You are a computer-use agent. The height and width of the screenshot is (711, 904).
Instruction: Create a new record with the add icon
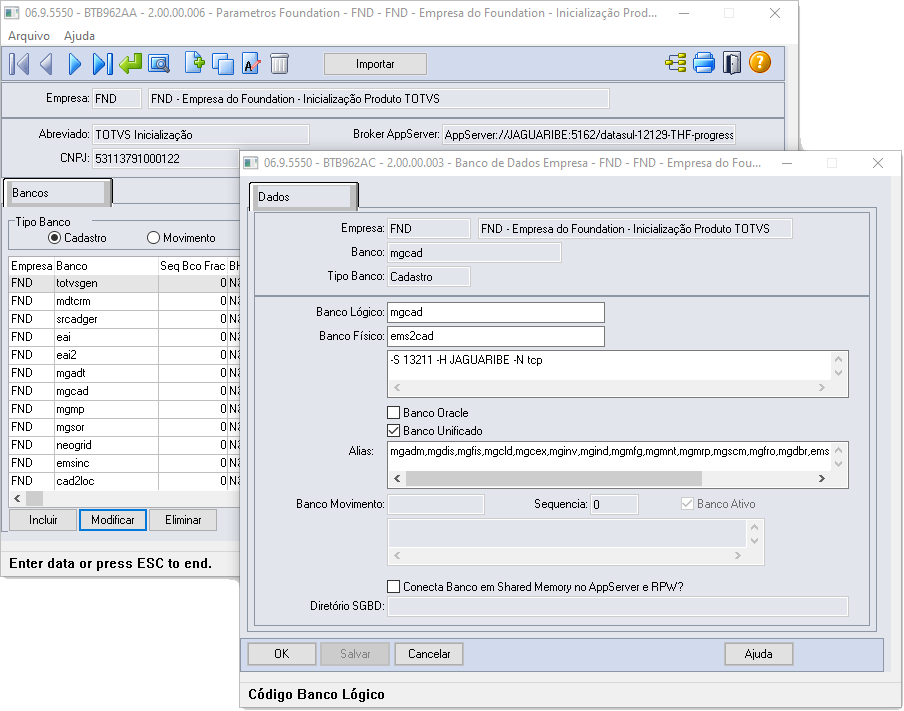tap(193, 63)
